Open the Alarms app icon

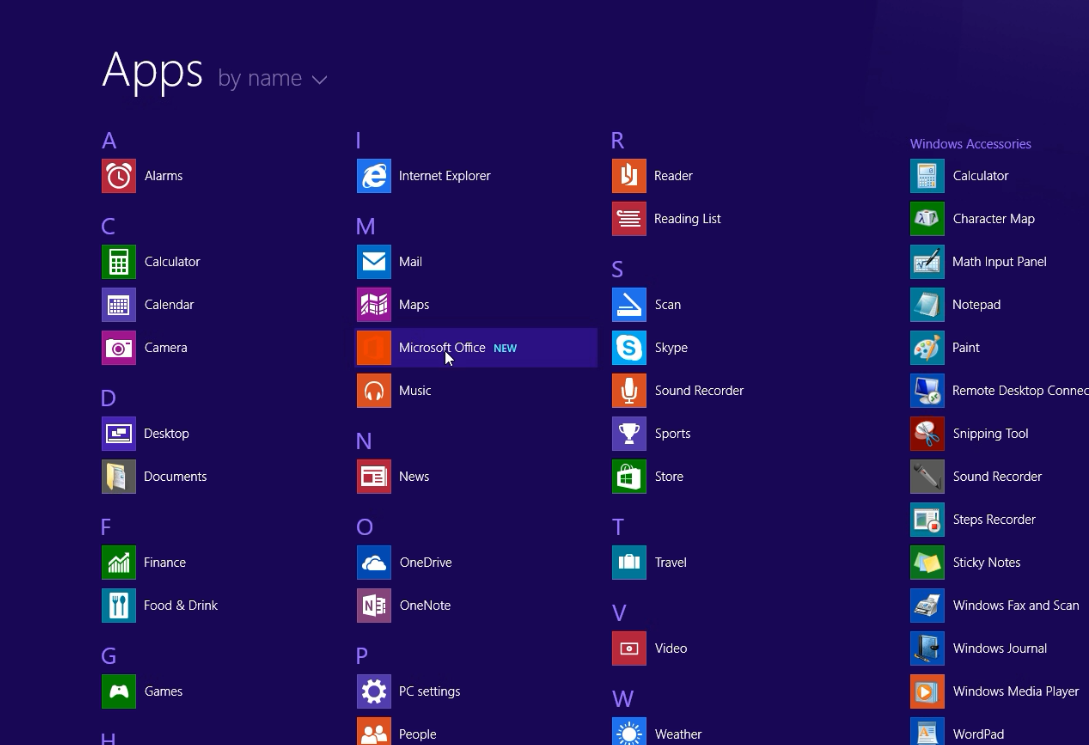point(119,176)
